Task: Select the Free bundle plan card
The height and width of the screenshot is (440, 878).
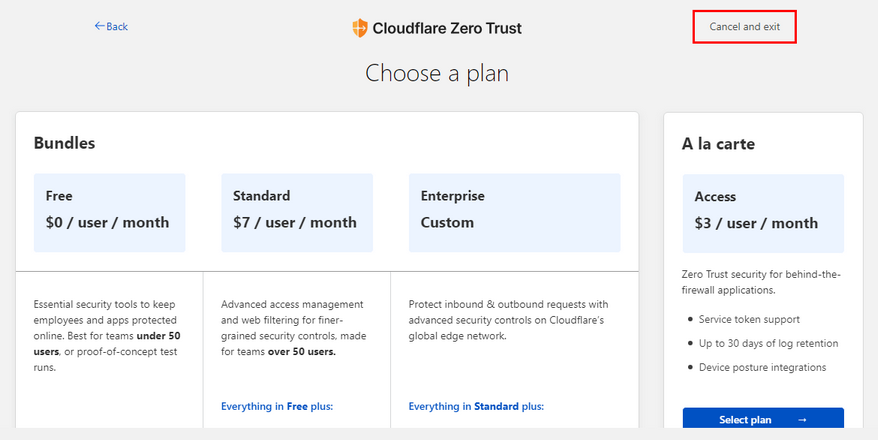Action: (x=109, y=212)
